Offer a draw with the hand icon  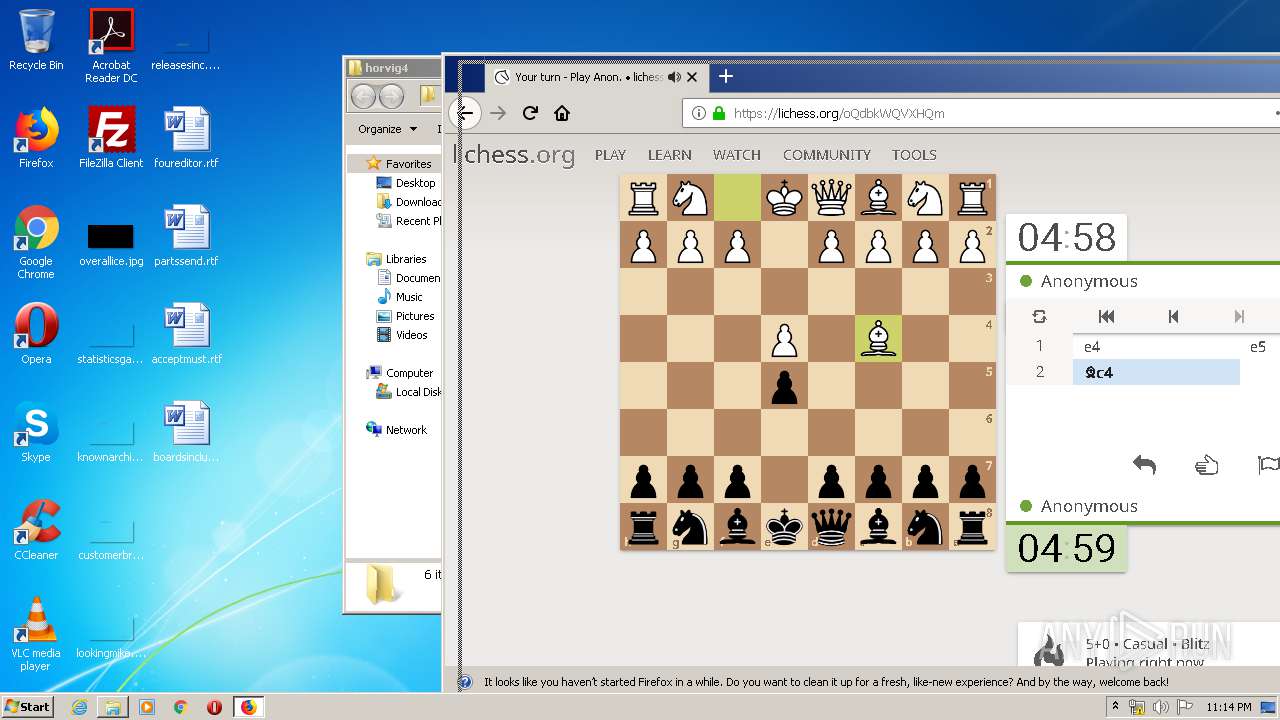click(x=1207, y=465)
